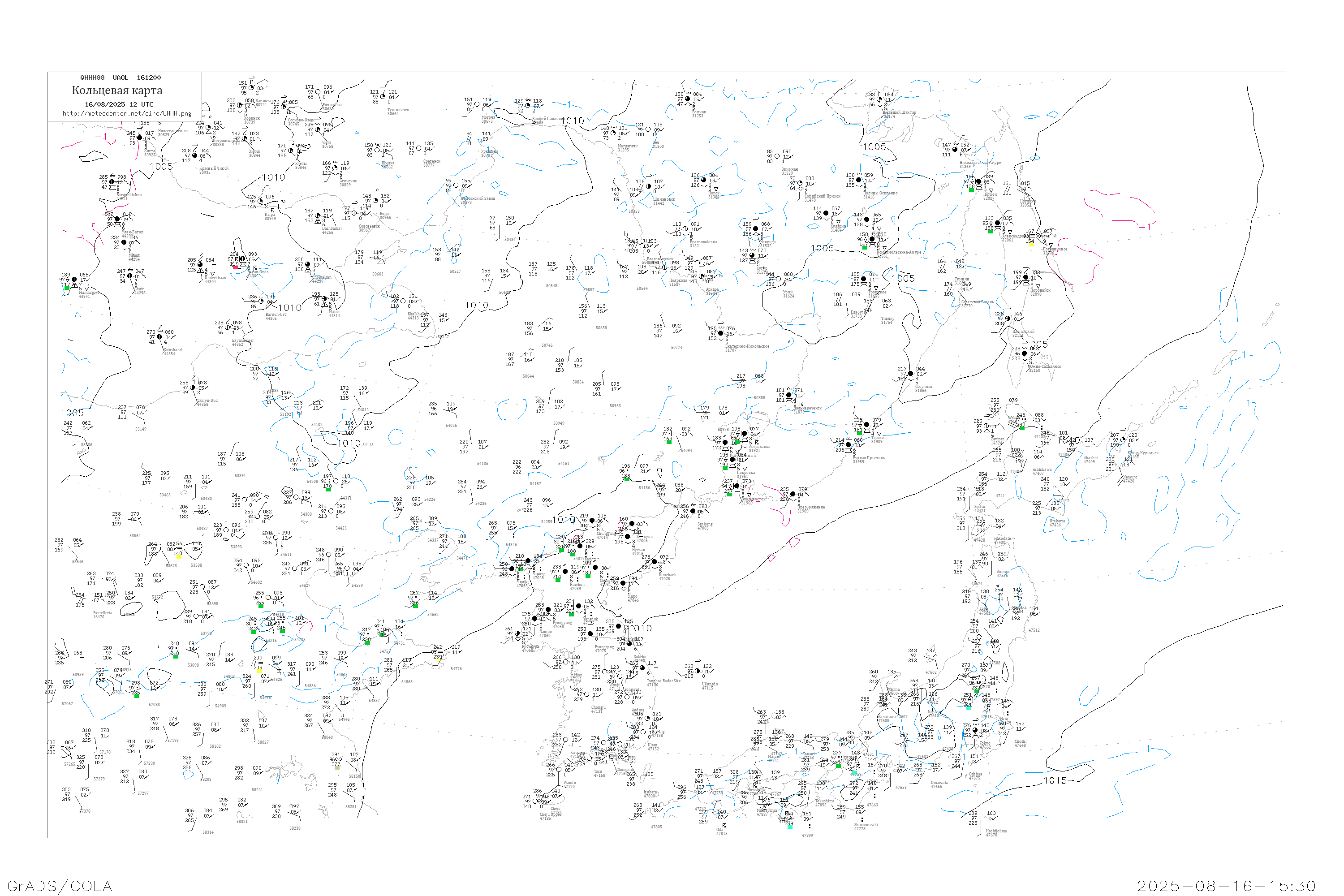Open the meteocenter.net UHHH.png URL text

[127, 113]
